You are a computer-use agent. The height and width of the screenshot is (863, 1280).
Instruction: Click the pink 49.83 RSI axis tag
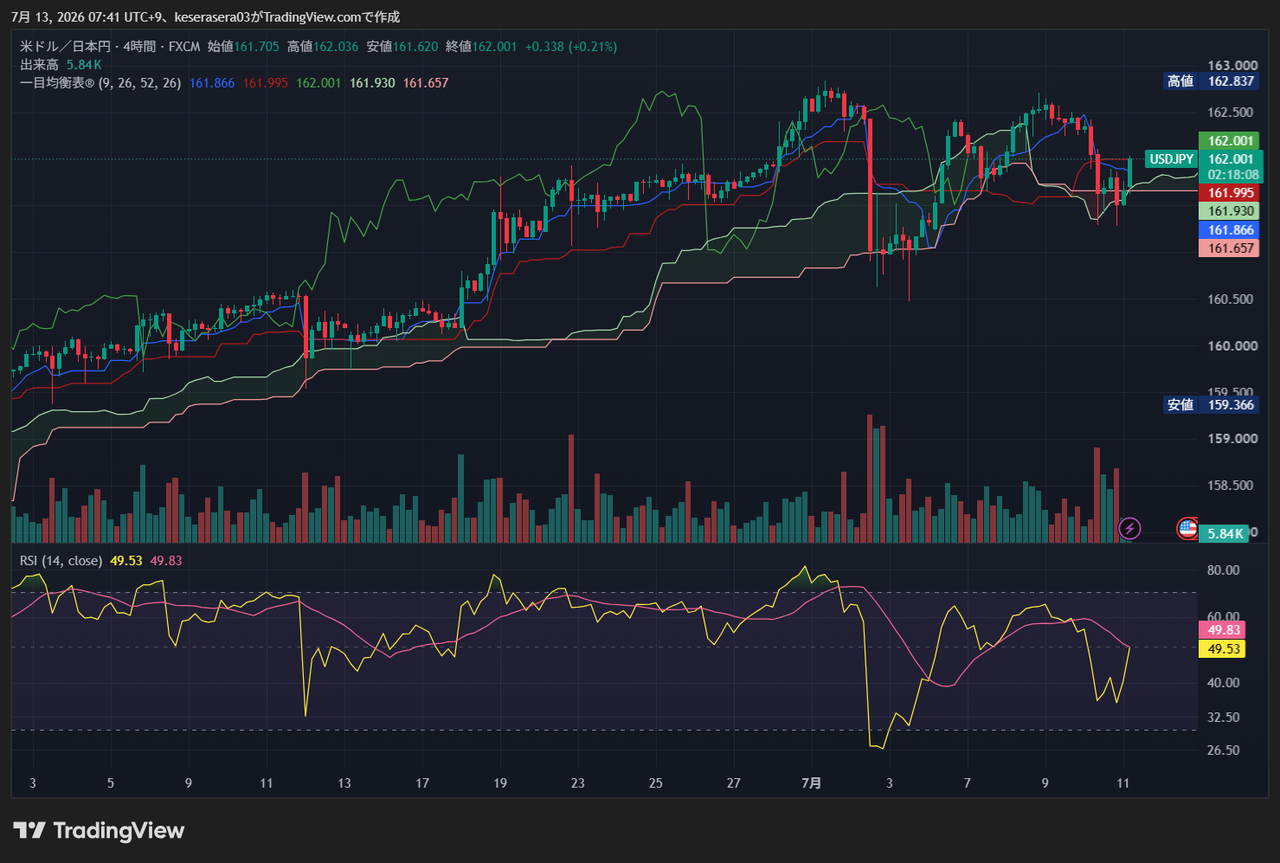1223,630
